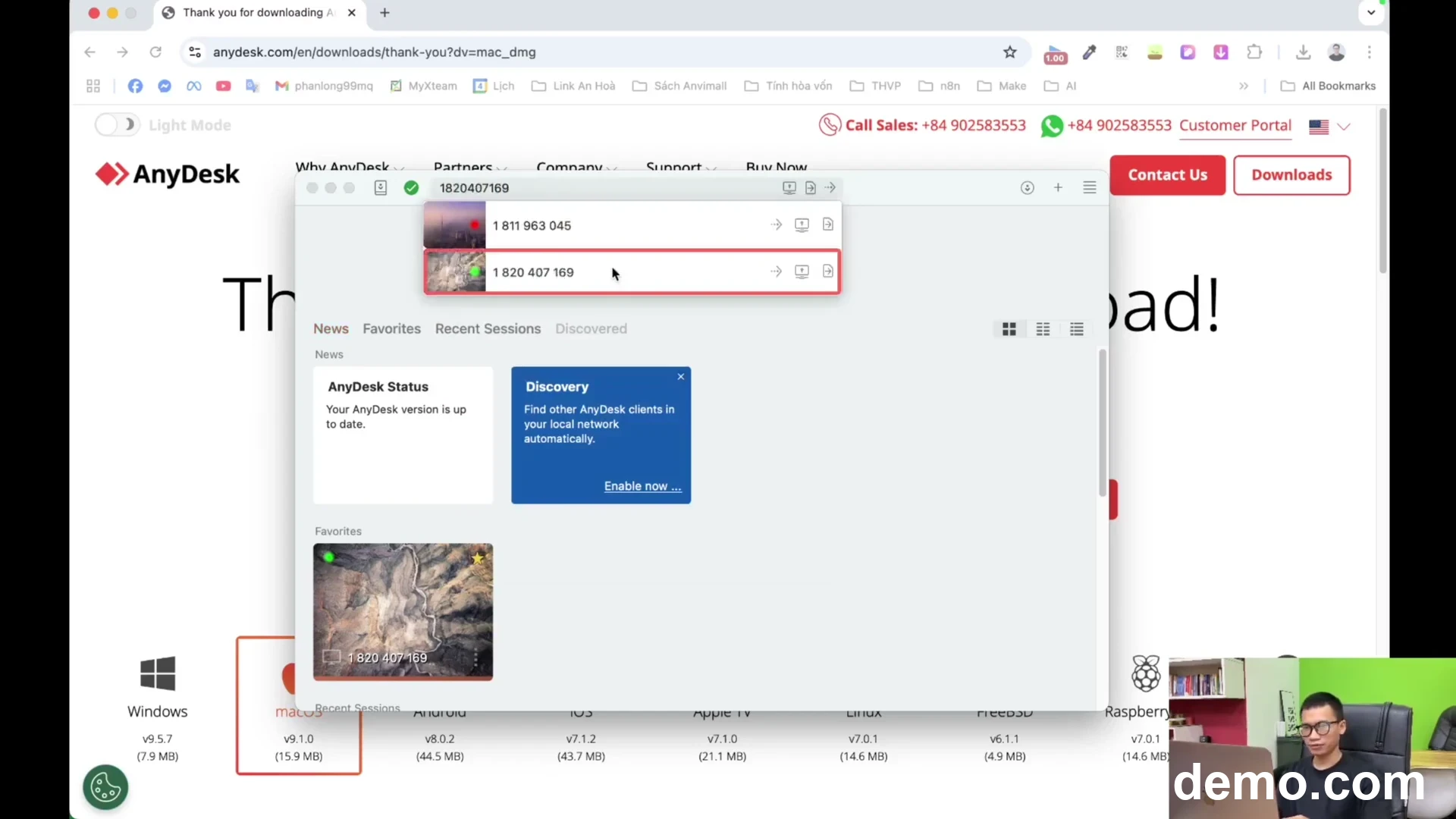Click the AnyDesk window scrollbar

[1102, 423]
